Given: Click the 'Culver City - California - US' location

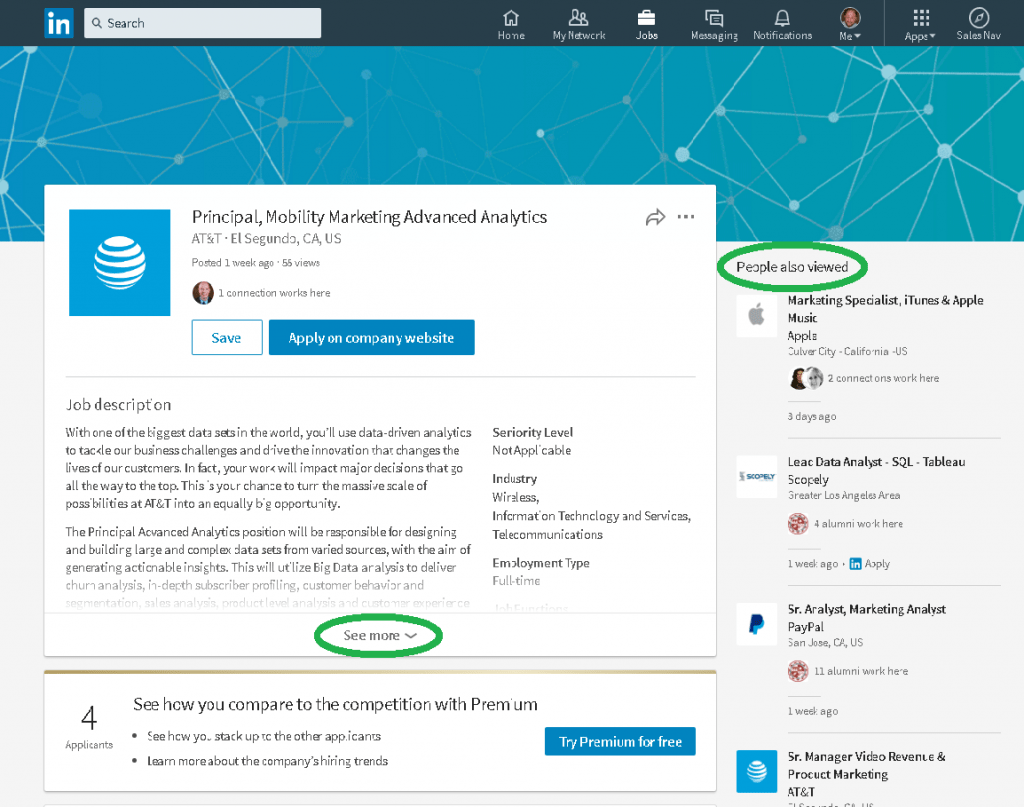Looking at the screenshot, I should tap(847, 351).
